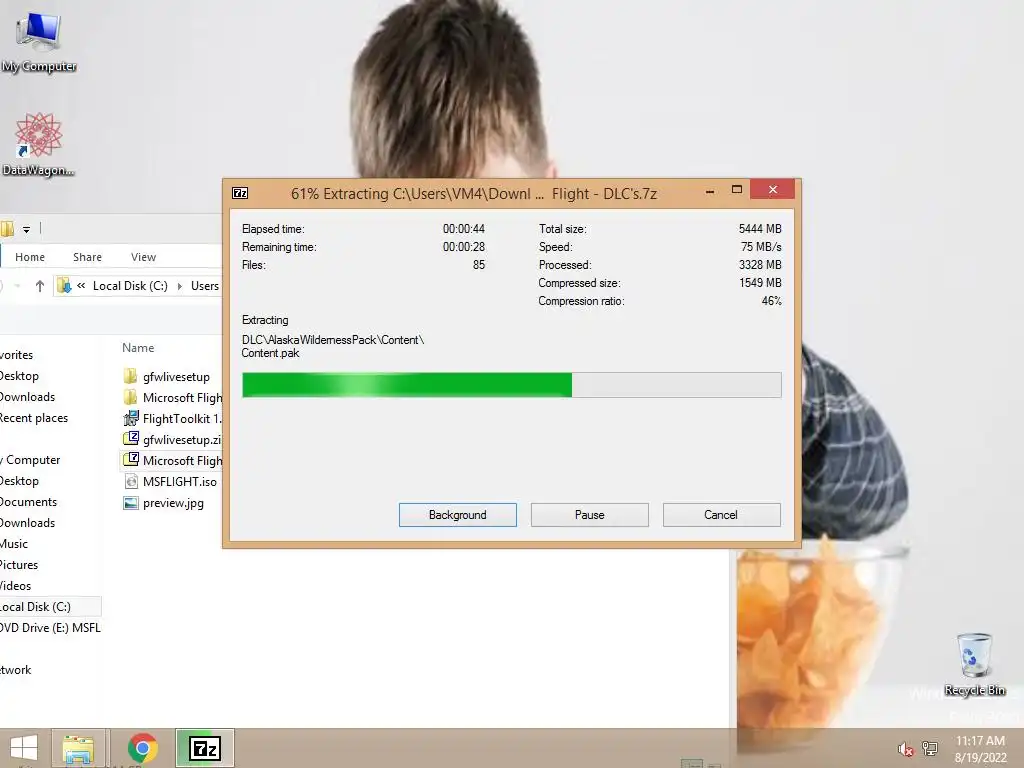Select Documents in the sidebar
This screenshot has height=768, width=1024.
pyautogui.click(x=28, y=502)
